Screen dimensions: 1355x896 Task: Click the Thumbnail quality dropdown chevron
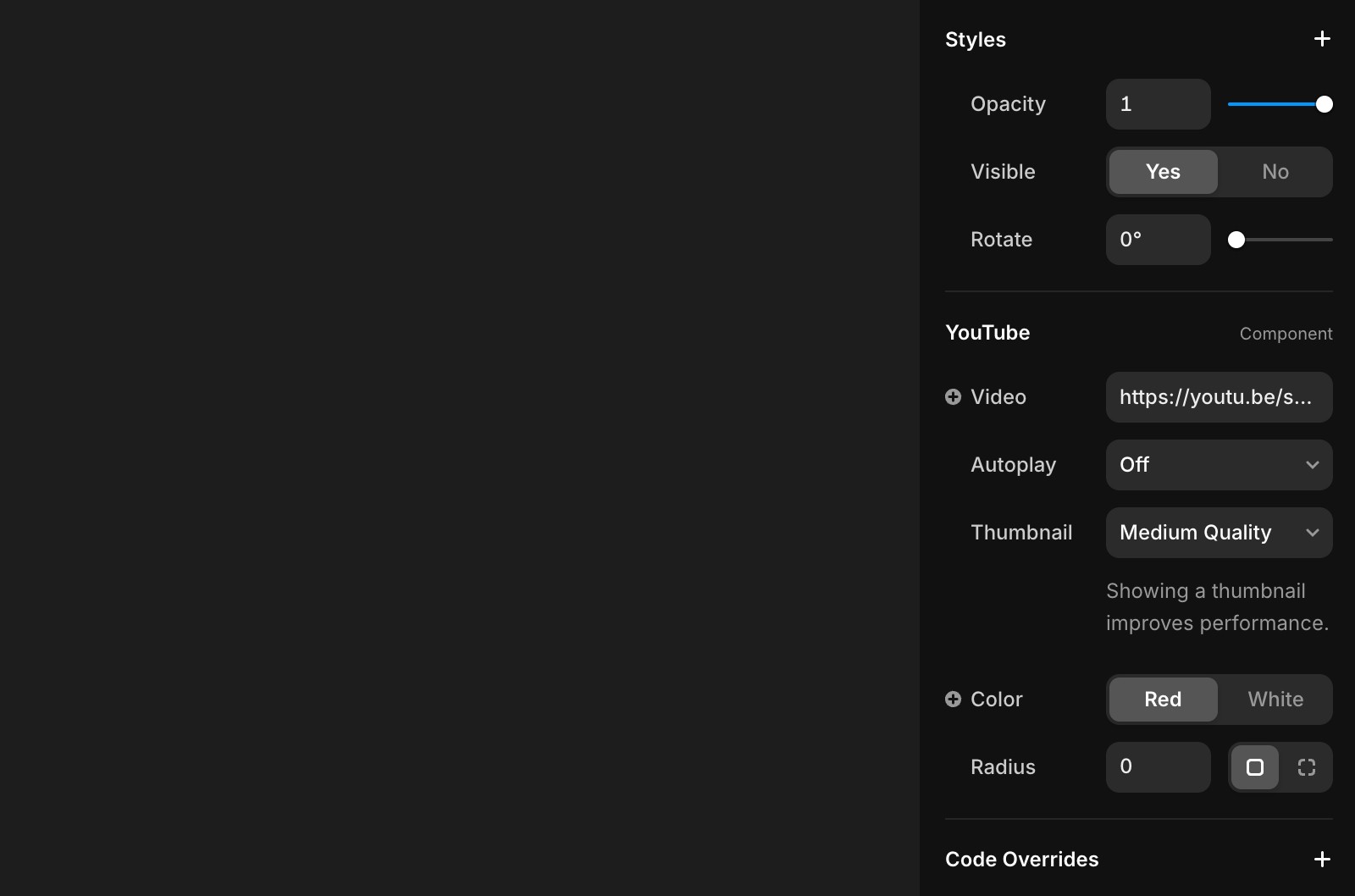(1314, 533)
